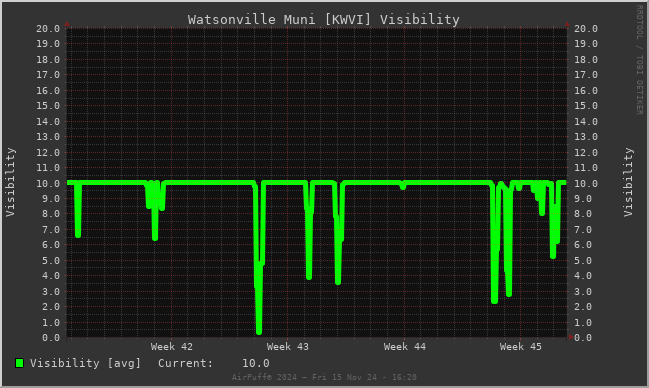Click the 'Week 44' x-axis label
The height and width of the screenshot is (388, 649).
[404, 347]
